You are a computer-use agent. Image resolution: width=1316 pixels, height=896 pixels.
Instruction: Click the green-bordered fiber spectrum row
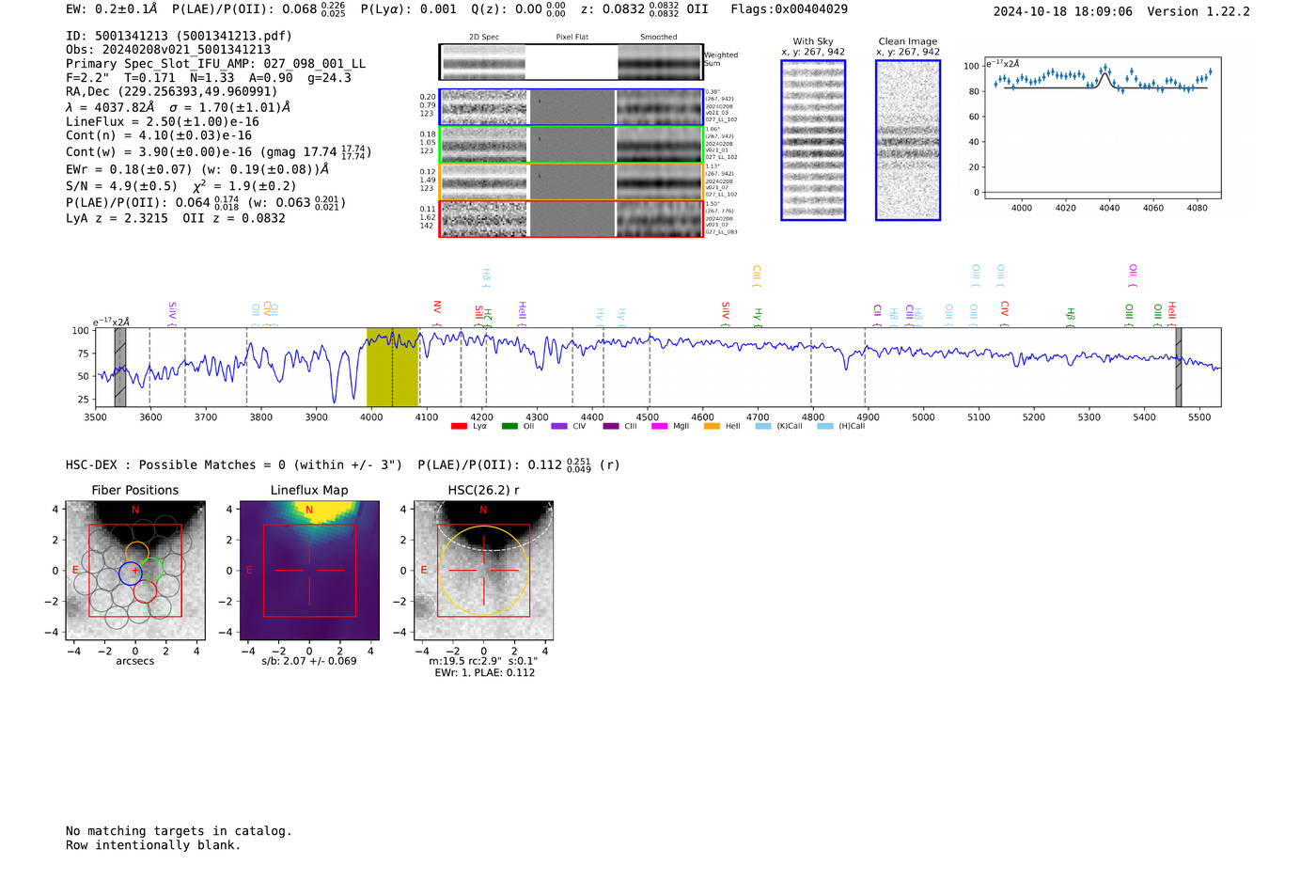[x=572, y=145]
